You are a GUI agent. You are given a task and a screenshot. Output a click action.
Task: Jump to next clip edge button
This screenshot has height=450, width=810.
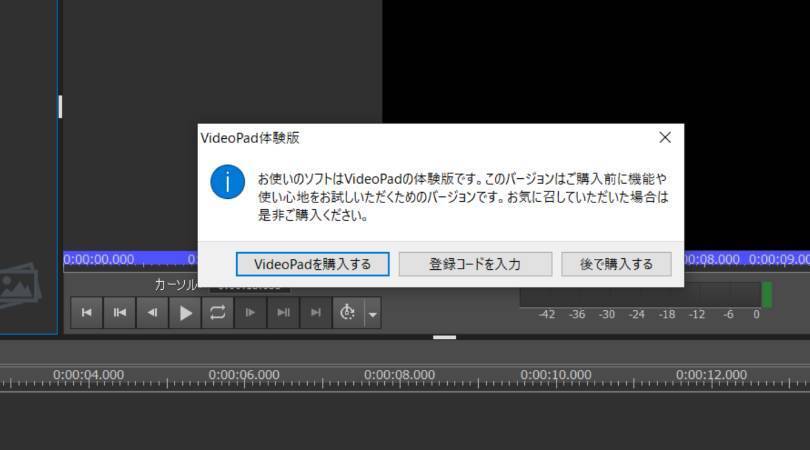tap(283, 313)
